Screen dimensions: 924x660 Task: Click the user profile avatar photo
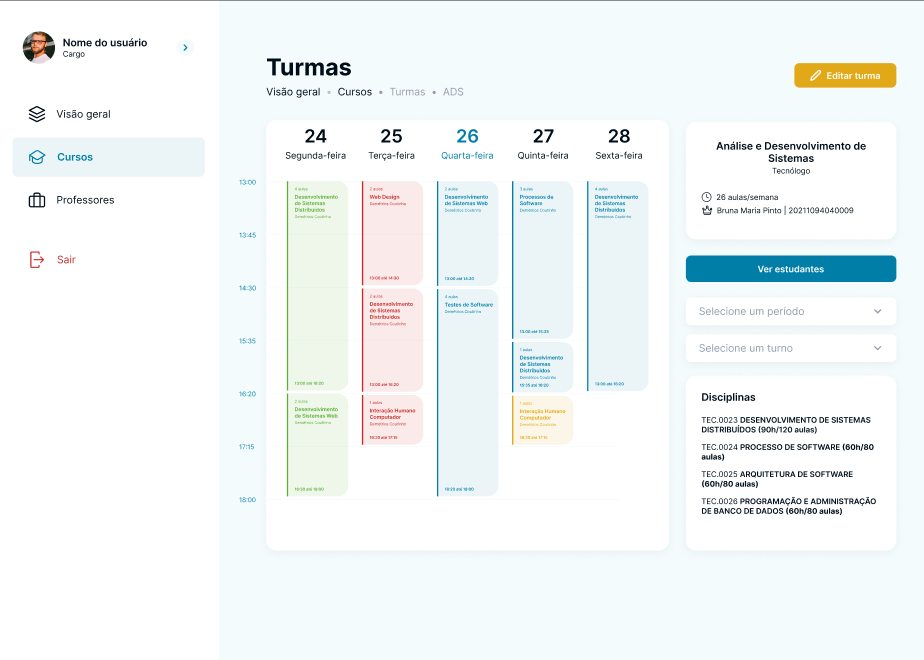(39, 47)
